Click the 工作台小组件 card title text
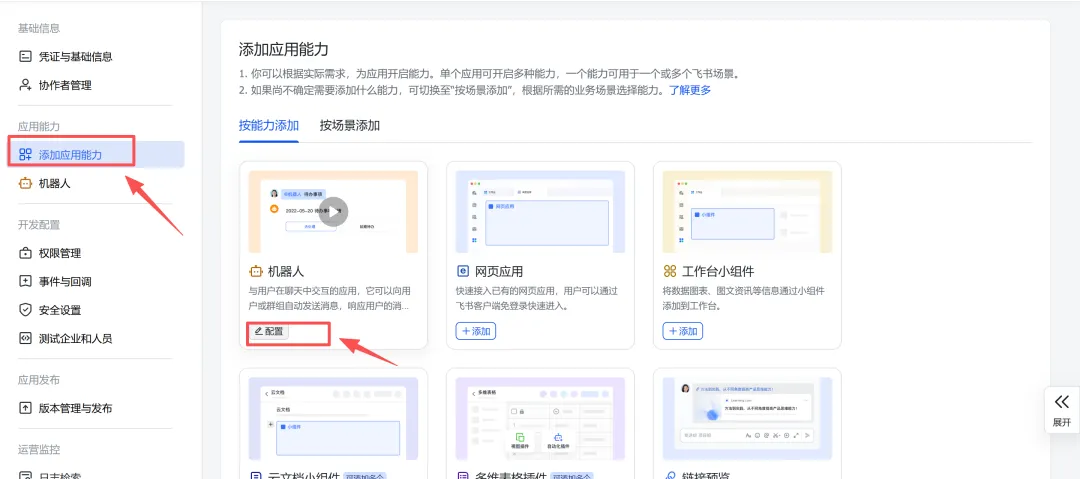1080x479 pixels. [x=718, y=272]
